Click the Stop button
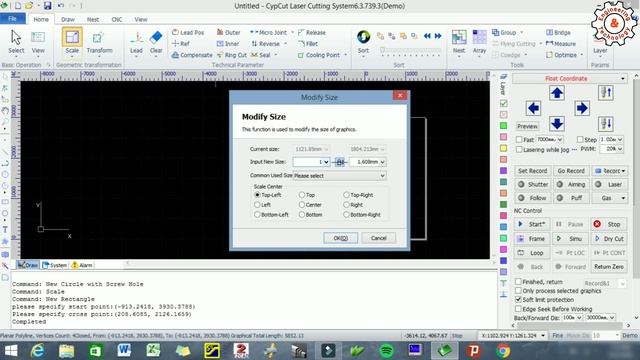The height and width of the screenshot is (360, 640). (609, 224)
